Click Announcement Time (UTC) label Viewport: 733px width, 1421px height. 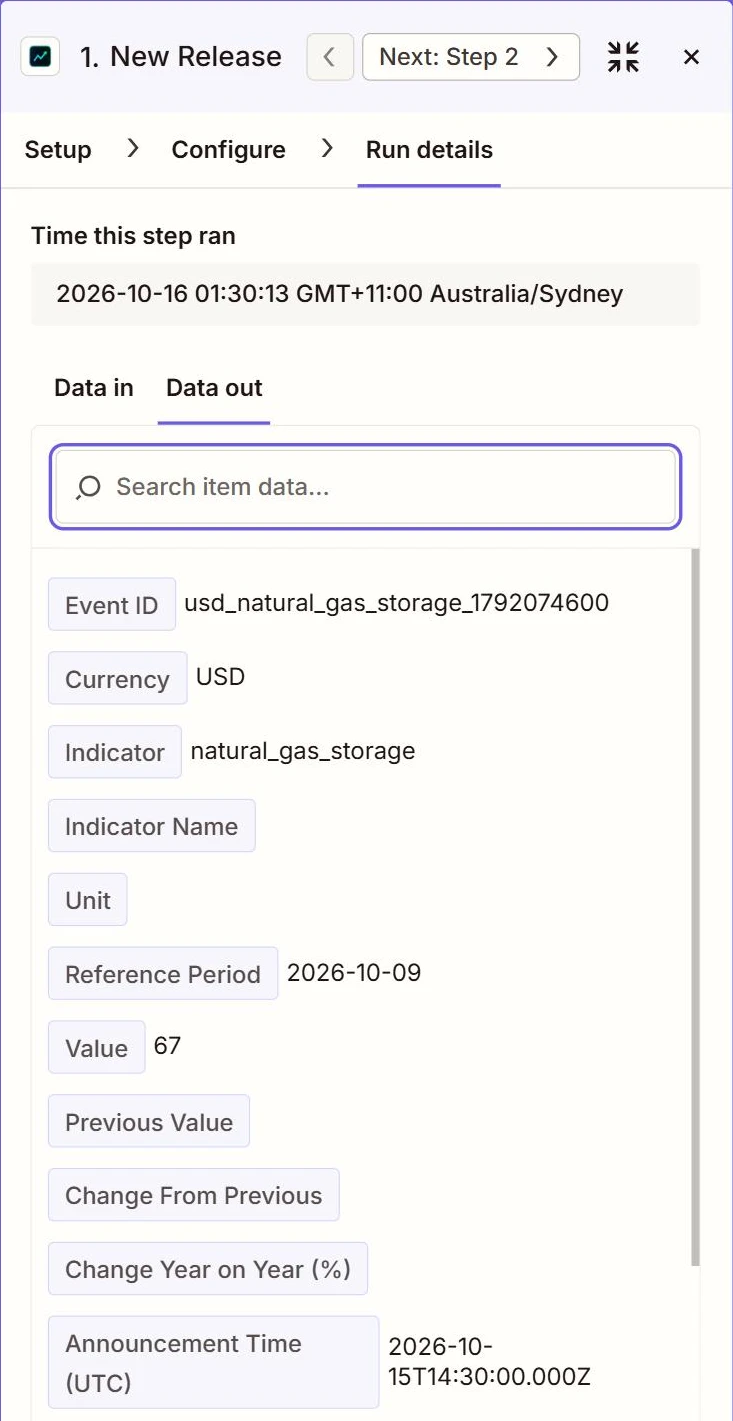tap(214, 1362)
